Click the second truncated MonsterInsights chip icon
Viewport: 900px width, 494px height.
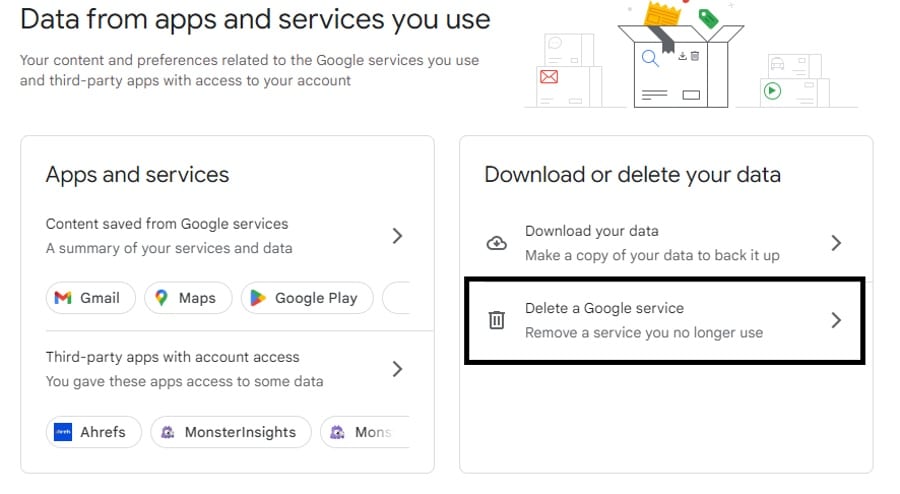[x=337, y=432]
